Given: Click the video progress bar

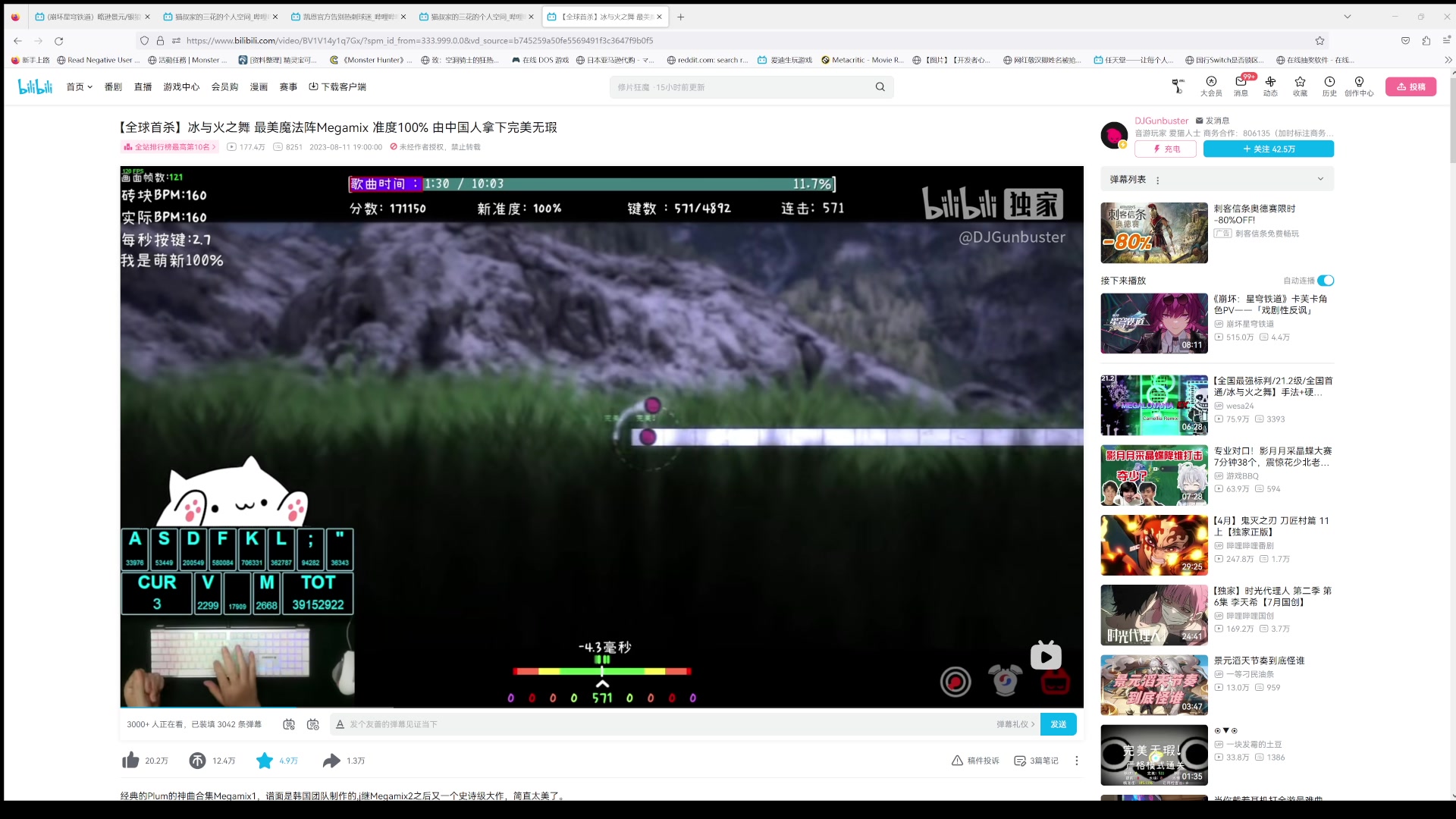Looking at the screenshot, I should coord(601,707).
